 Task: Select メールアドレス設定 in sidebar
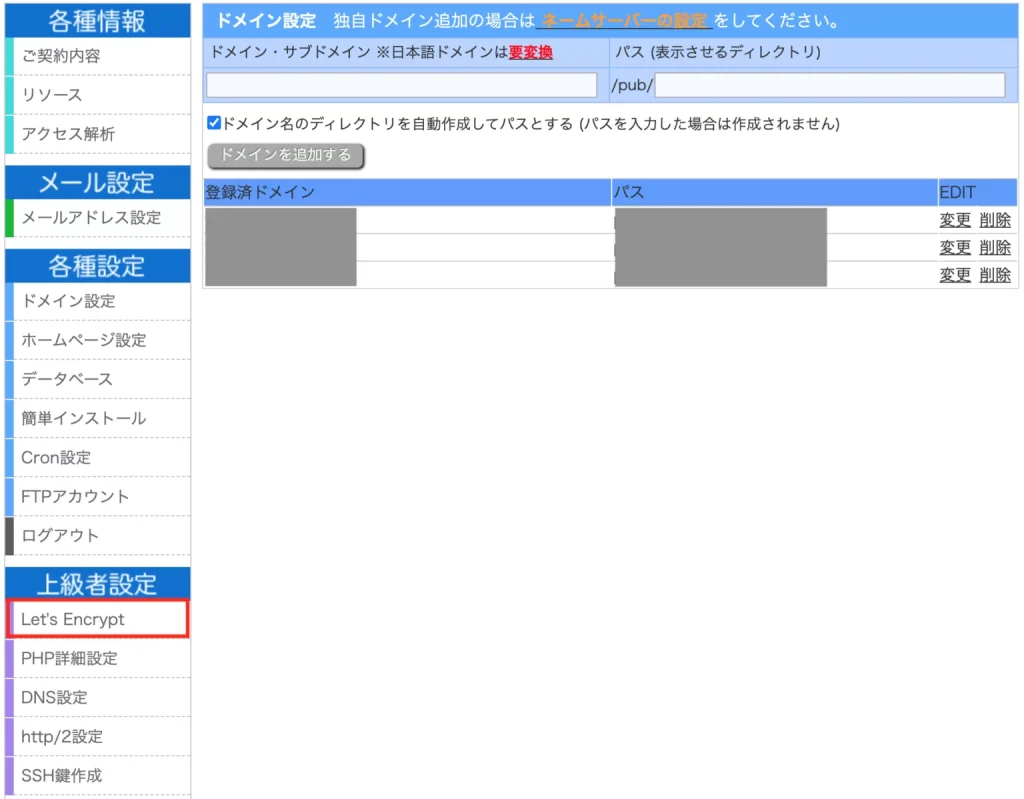point(90,217)
